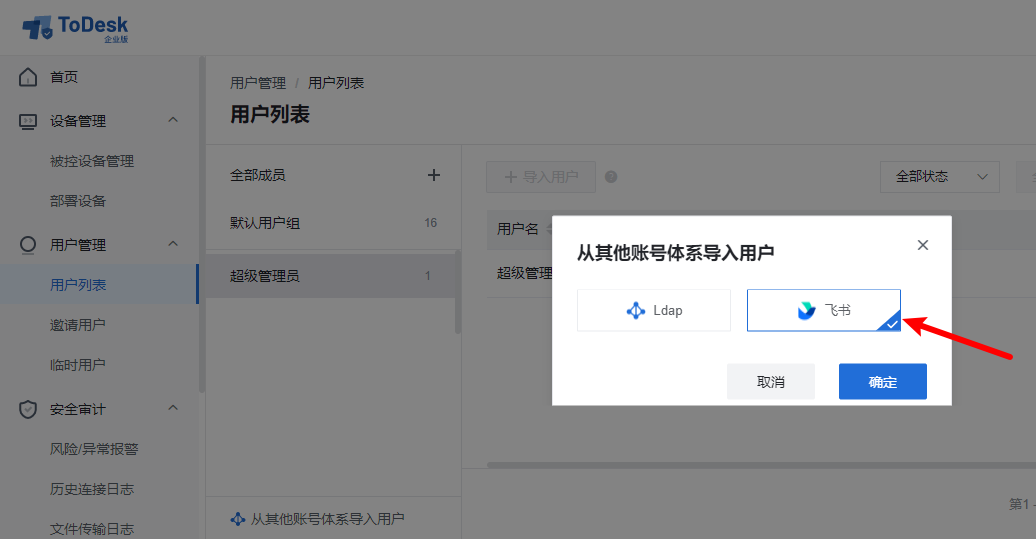Click the table horizontal scrollbar
This screenshot has height=539, width=1036.
click(761, 465)
